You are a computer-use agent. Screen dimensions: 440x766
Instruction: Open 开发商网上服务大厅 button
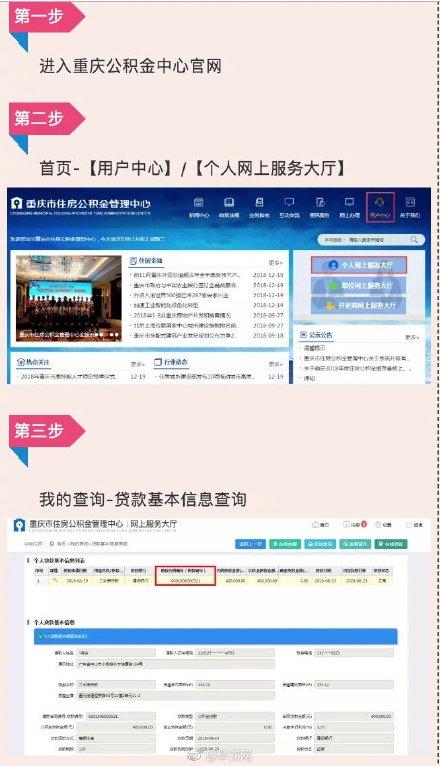click(x=359, y=305)
